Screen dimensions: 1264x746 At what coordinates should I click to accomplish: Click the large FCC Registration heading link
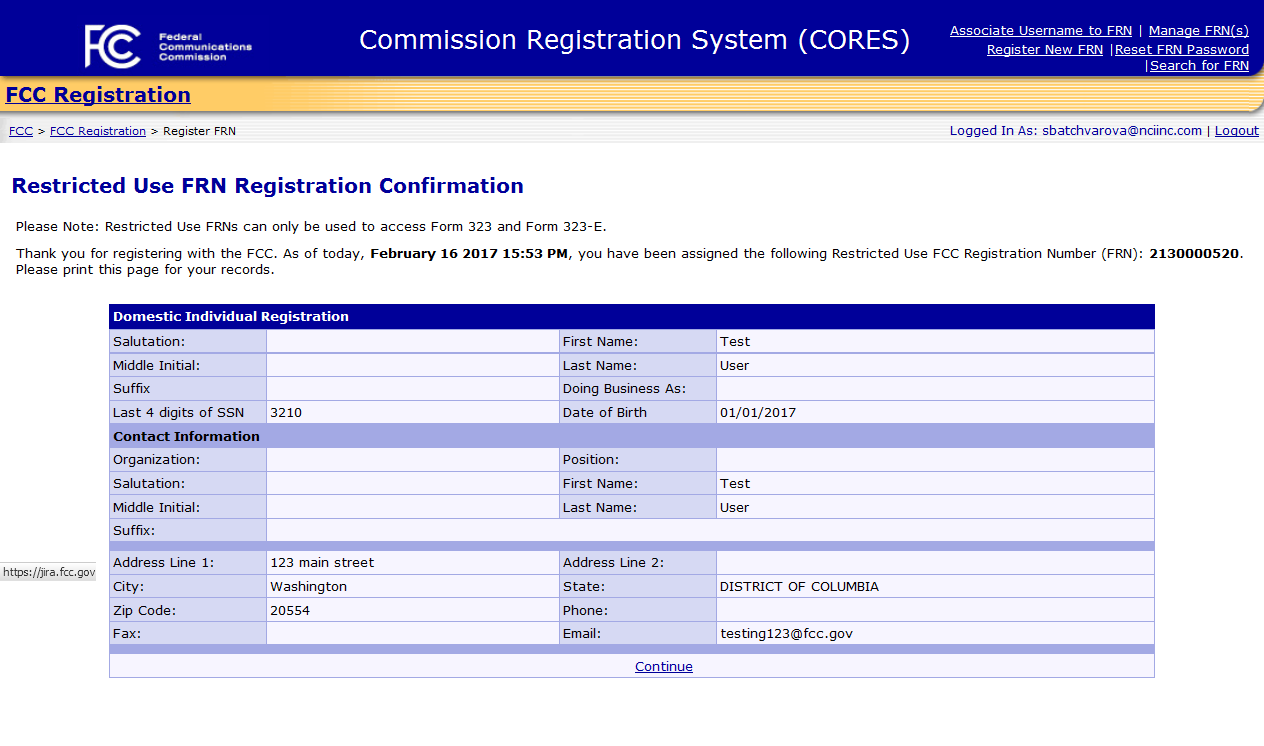(98, 95)
